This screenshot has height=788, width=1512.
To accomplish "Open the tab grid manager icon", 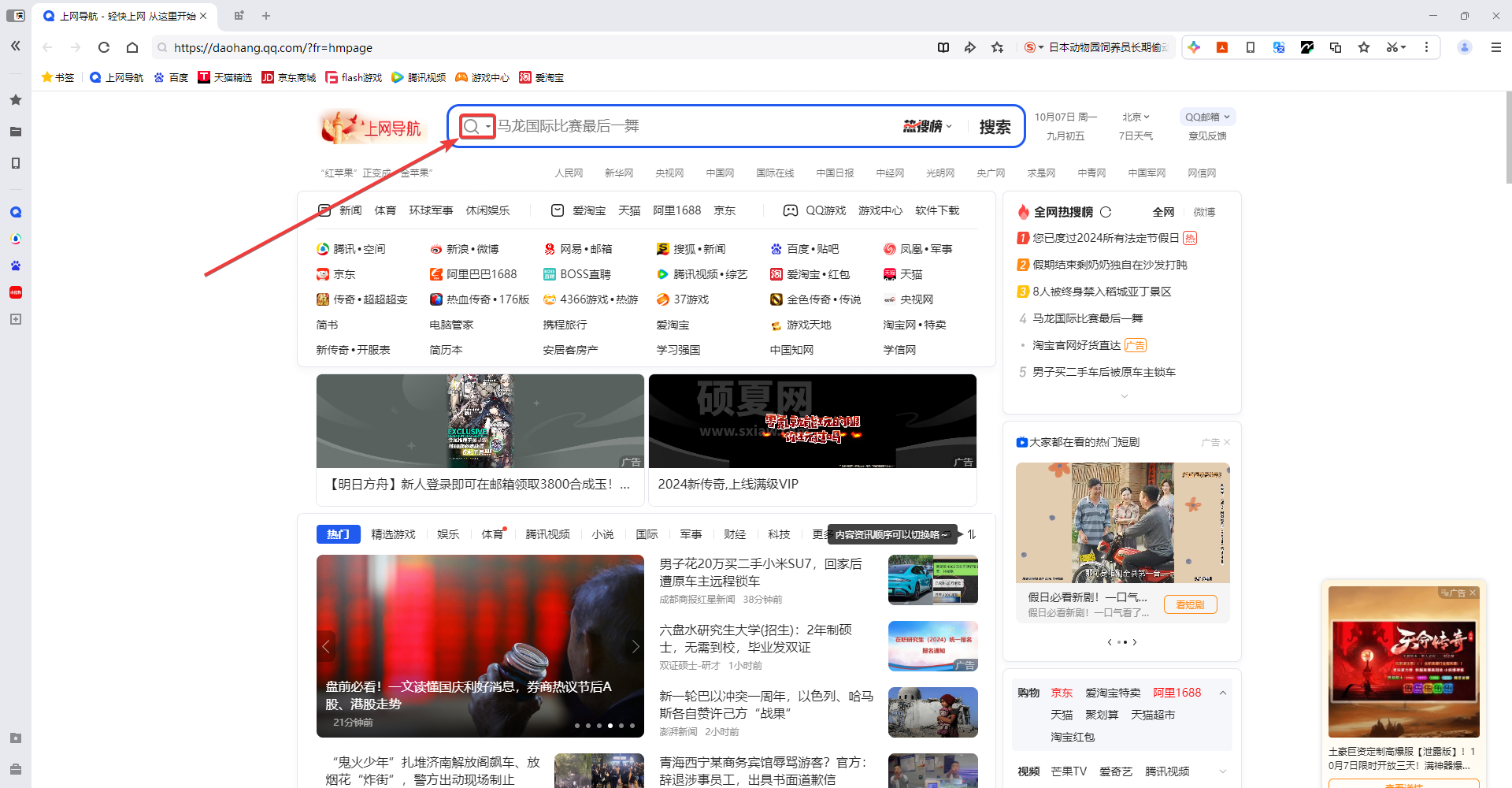I will pos(239,16).
